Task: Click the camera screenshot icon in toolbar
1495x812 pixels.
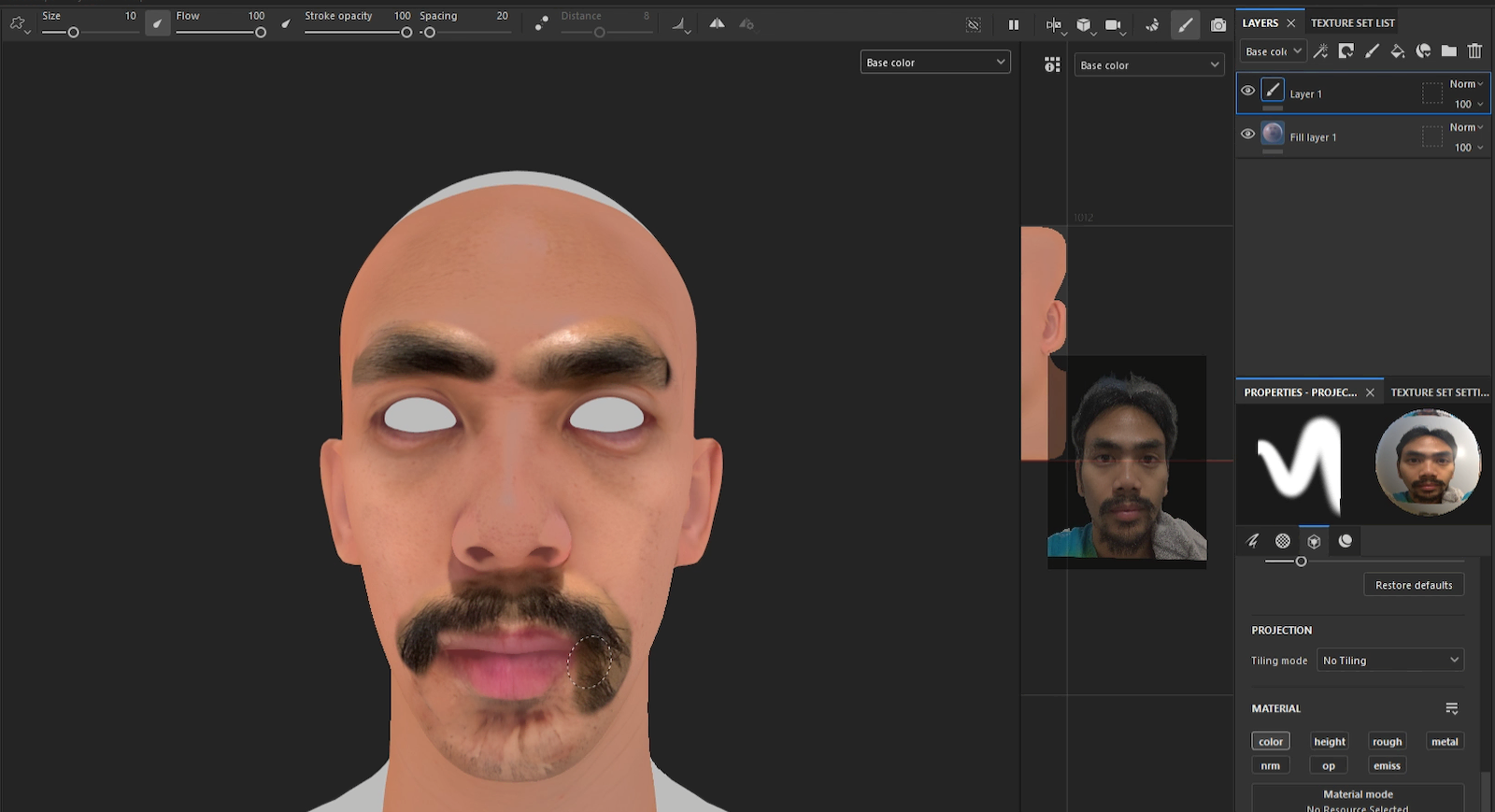Action: click(x=1217, y=25)
